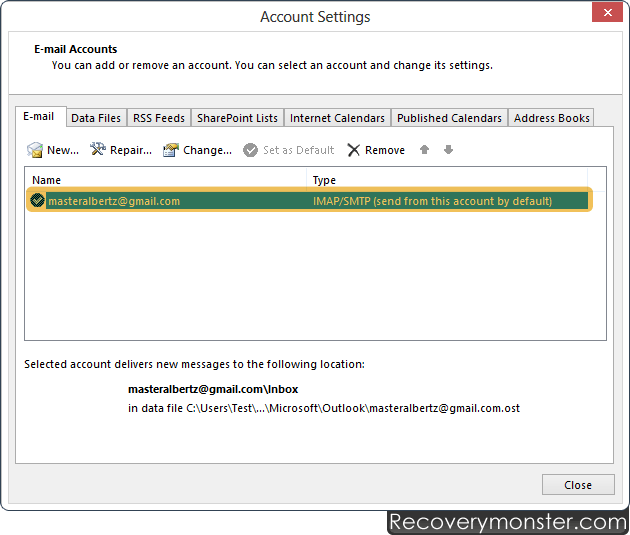
Task: Click the Remove X icon
Action: pyautogui.click(x=354, y=150)
